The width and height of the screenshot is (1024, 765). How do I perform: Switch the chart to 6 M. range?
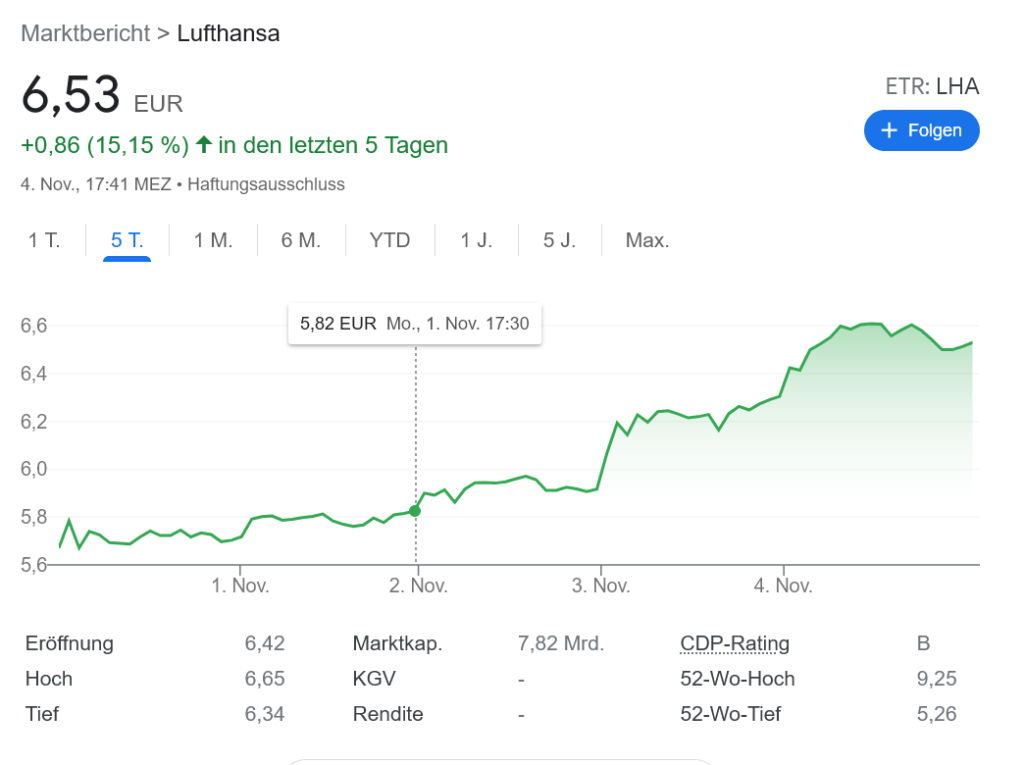pos(300,240)
